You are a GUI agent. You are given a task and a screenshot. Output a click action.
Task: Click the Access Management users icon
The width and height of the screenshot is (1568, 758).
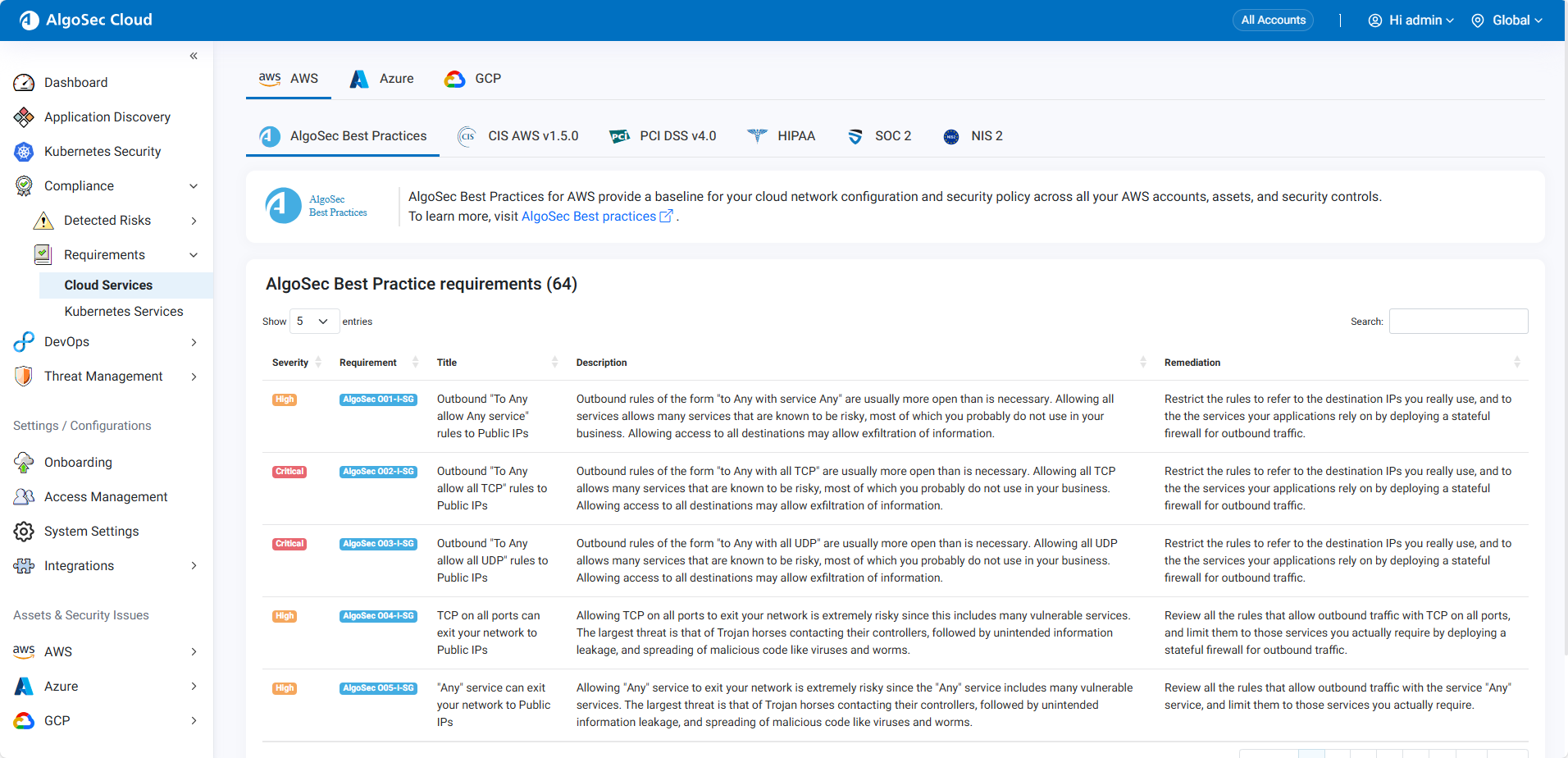pos(24,497)
